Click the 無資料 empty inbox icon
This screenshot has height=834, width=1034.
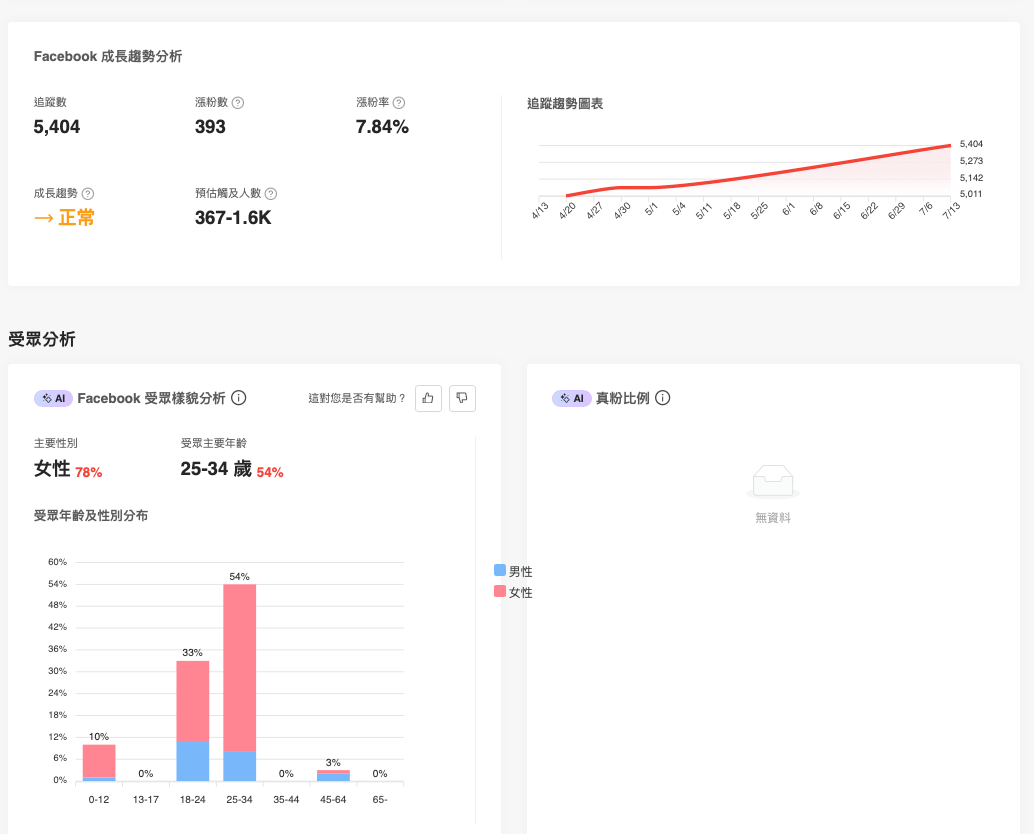pos(773,481)
